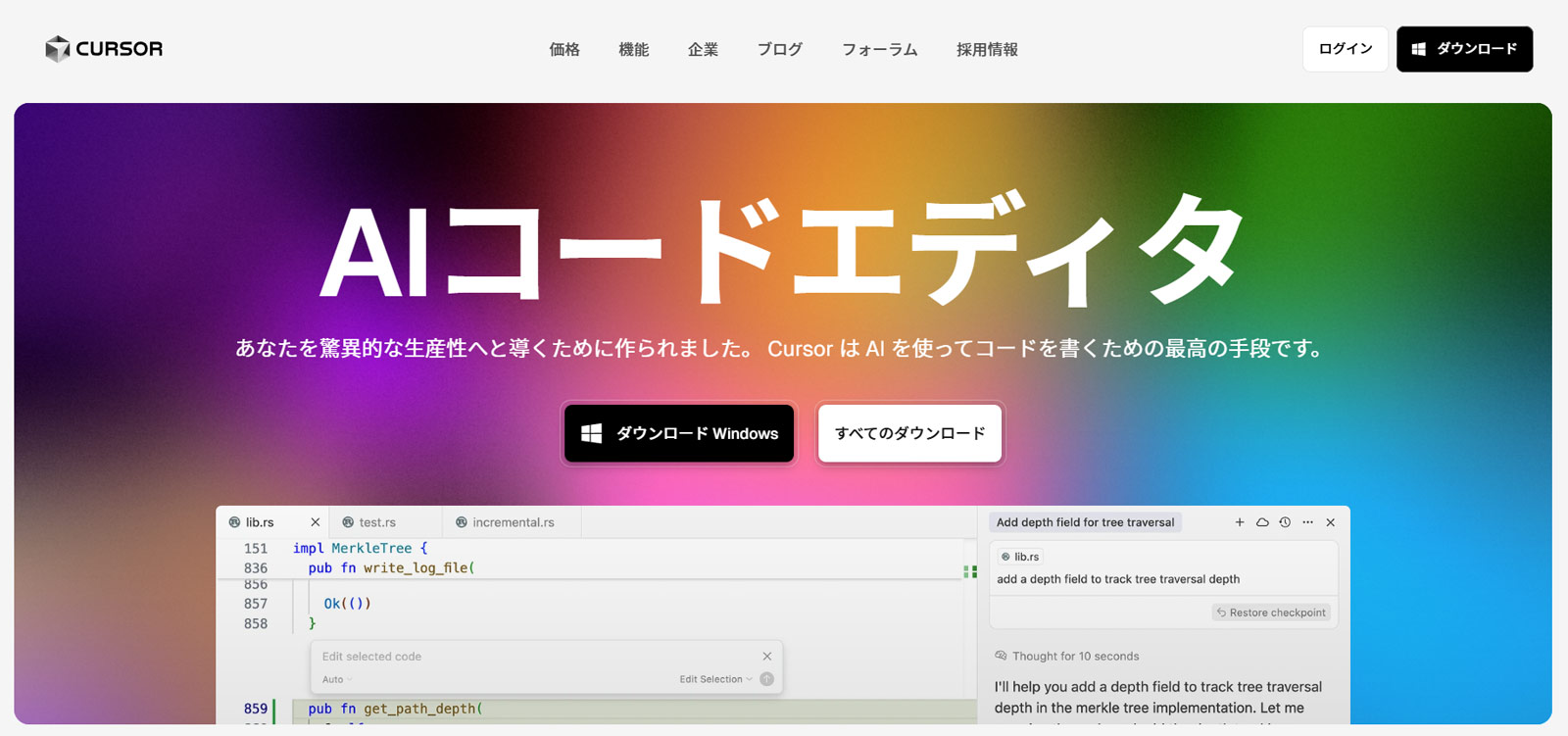Viewport: 1568px width, 736px height.
Task: Click the Cursor logo in the header
Action: coord(104,49)
